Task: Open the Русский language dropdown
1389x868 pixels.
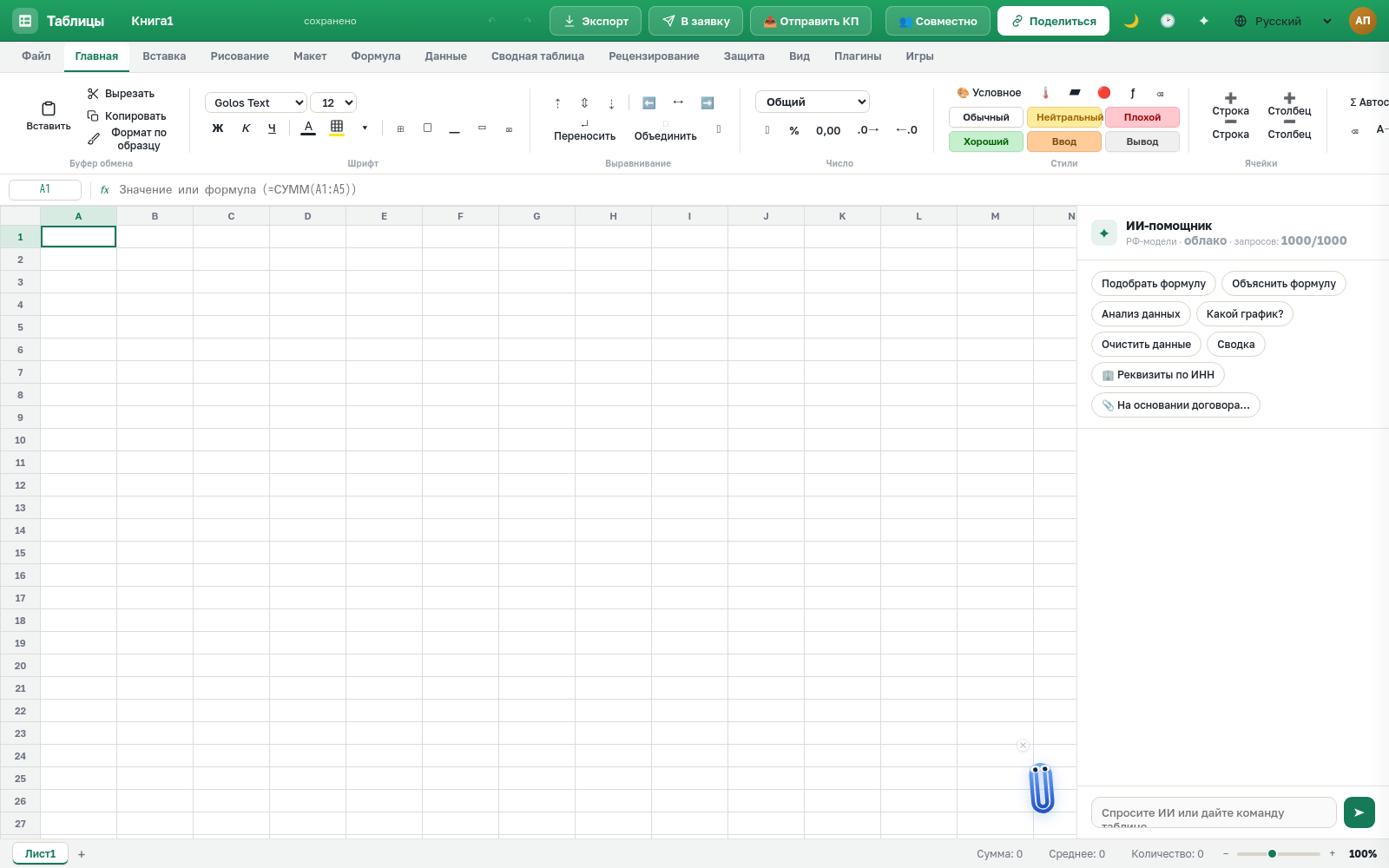Action: pyautogui.click(x=1283, y=21)
